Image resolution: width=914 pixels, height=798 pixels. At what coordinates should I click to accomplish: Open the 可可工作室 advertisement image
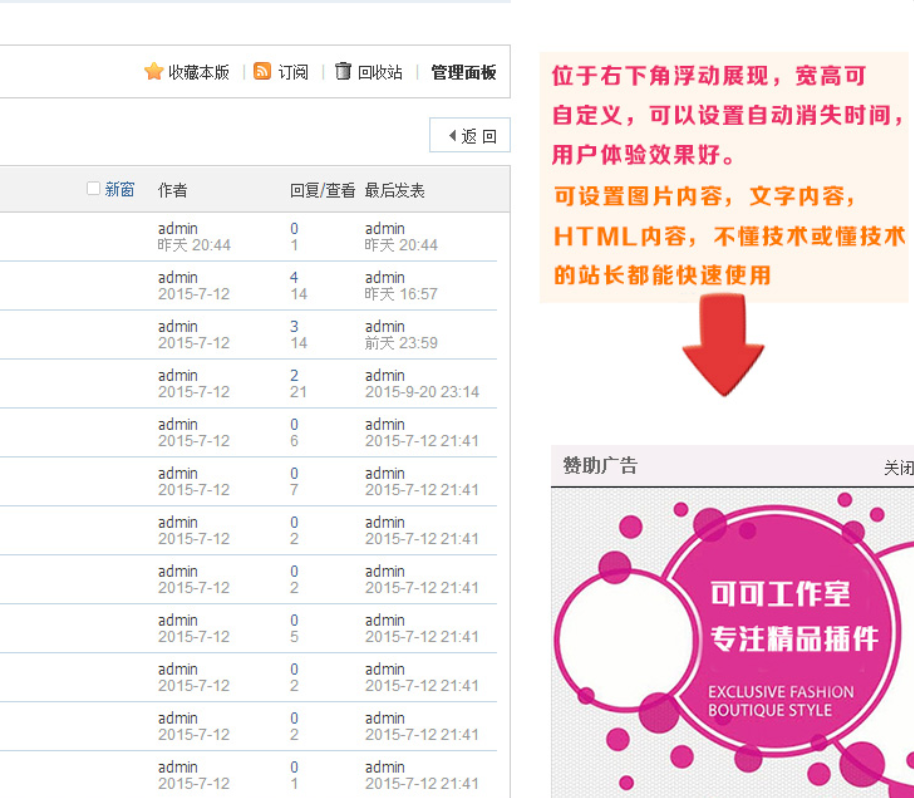coord(733,643)
